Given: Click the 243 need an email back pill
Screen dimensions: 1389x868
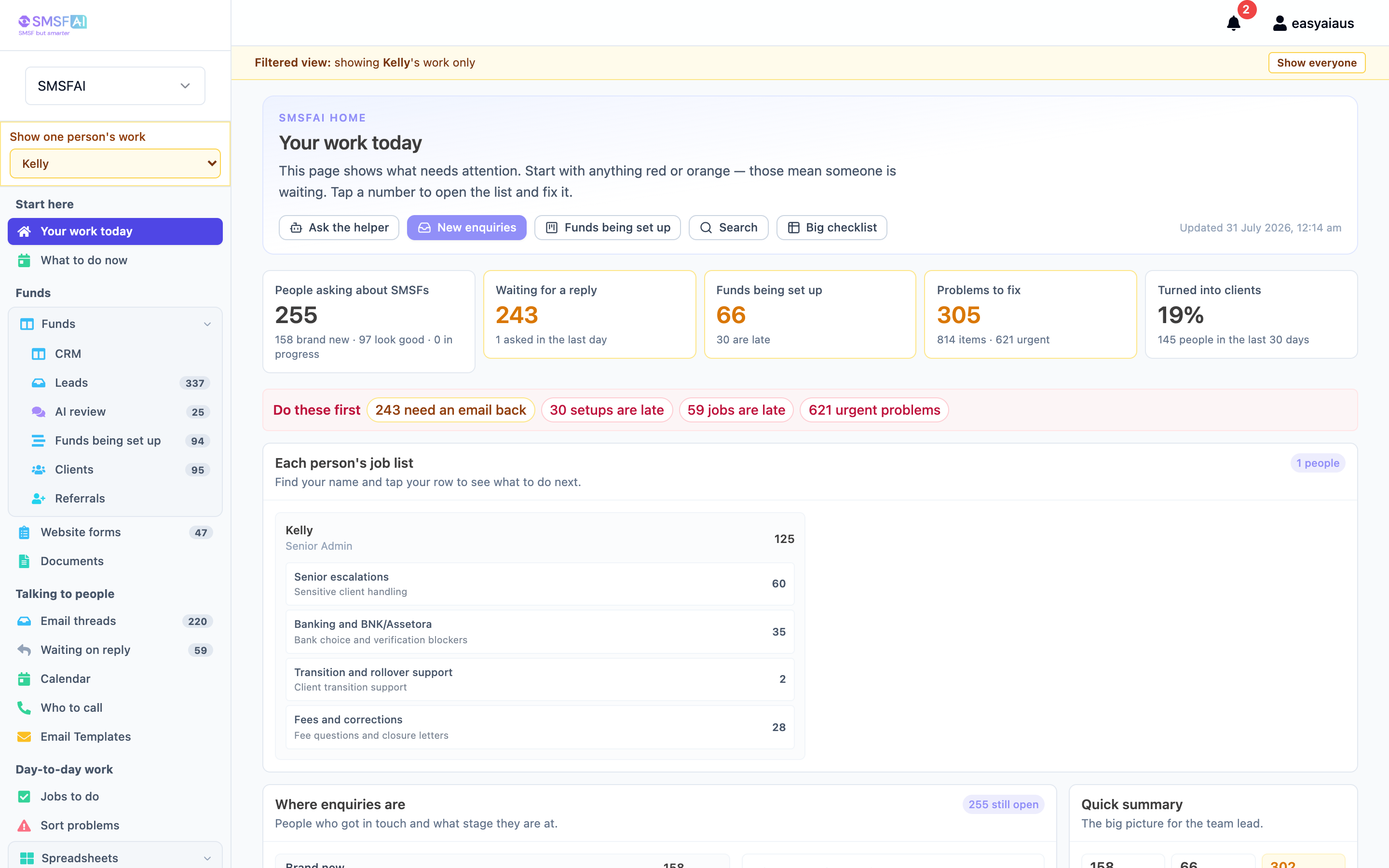Looking at the screenshot, I should pos(450,410).
